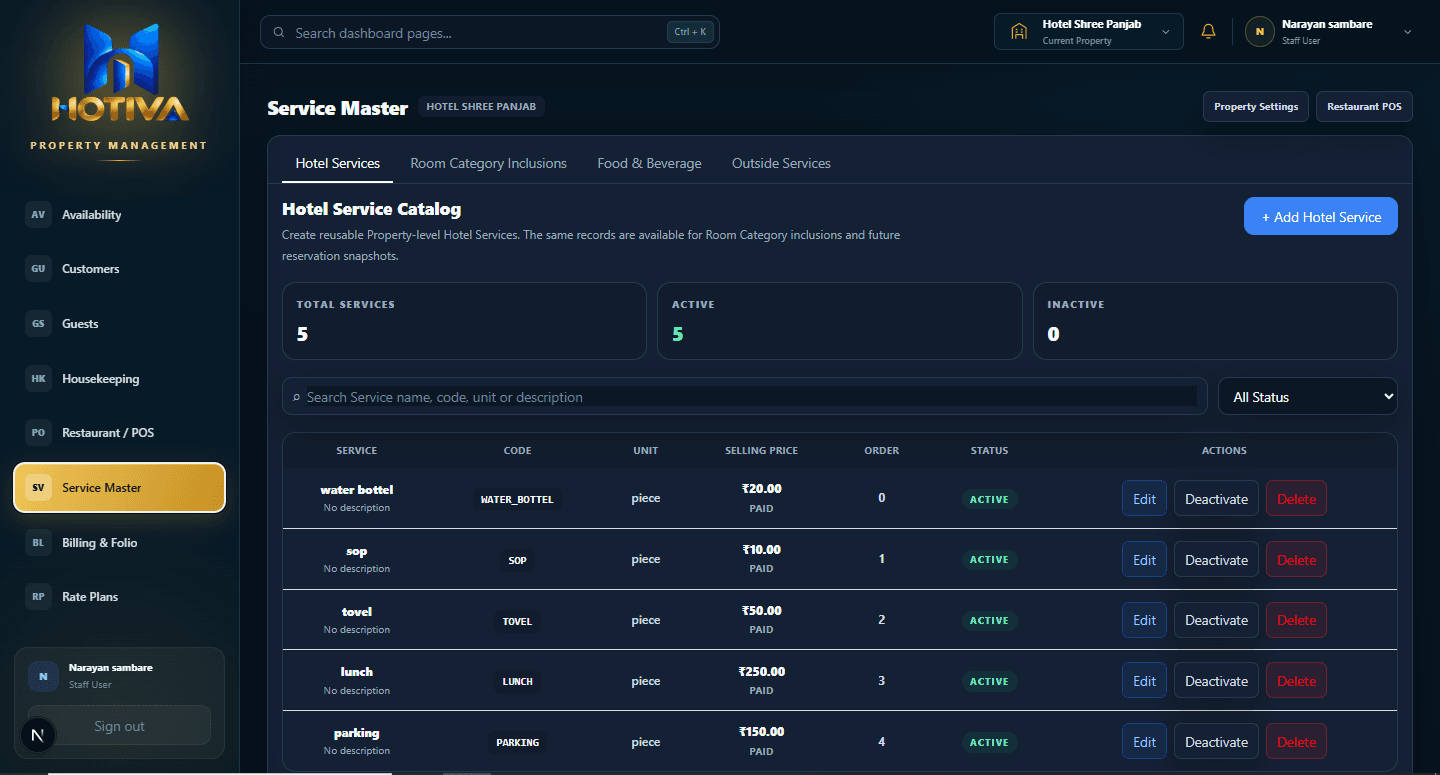
Task: Click the notification bell icon
Action: click(x=1208, y=31)
